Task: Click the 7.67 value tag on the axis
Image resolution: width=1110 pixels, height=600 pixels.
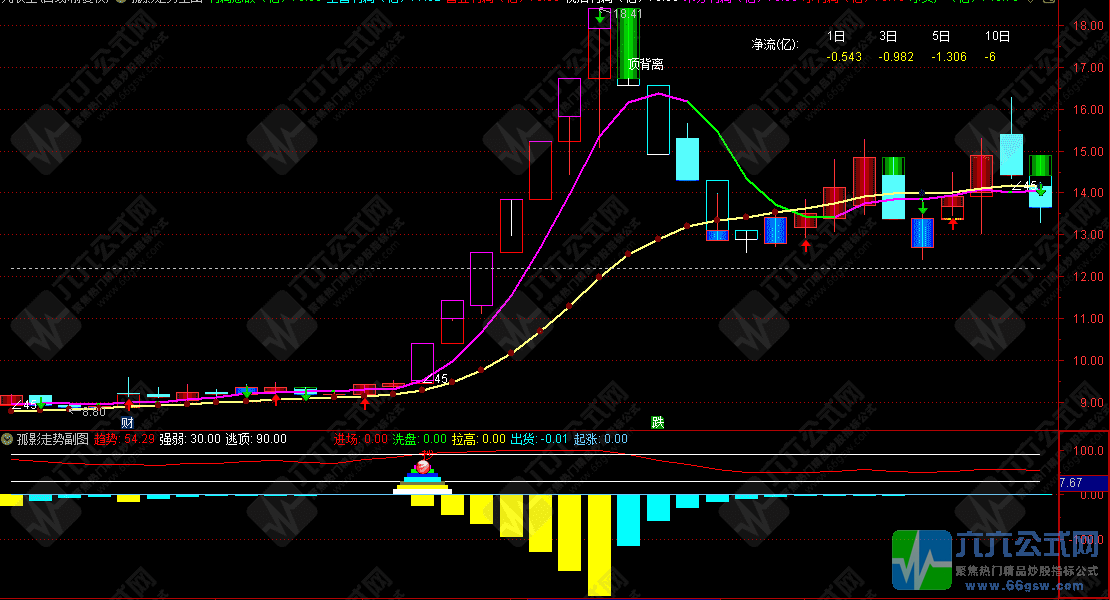Action: [1072, 483]
